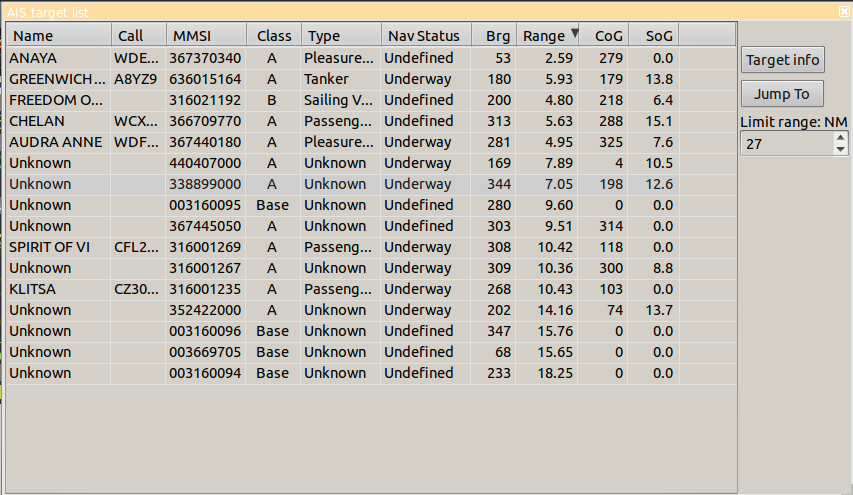Select the AUDRA ANNE row
The image size is (853, 495).
click(56, 142)
